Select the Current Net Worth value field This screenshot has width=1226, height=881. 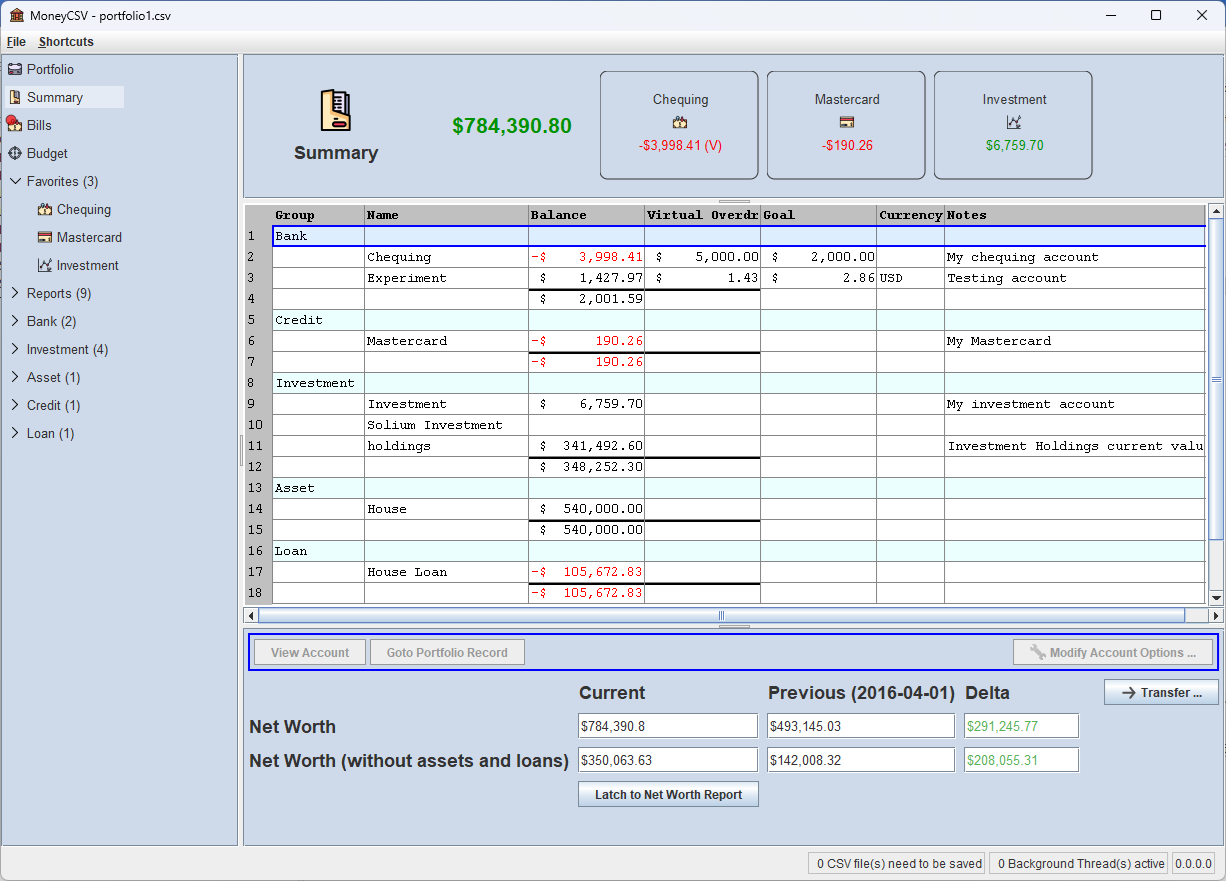pyautogui.click(x=667, y=726)
